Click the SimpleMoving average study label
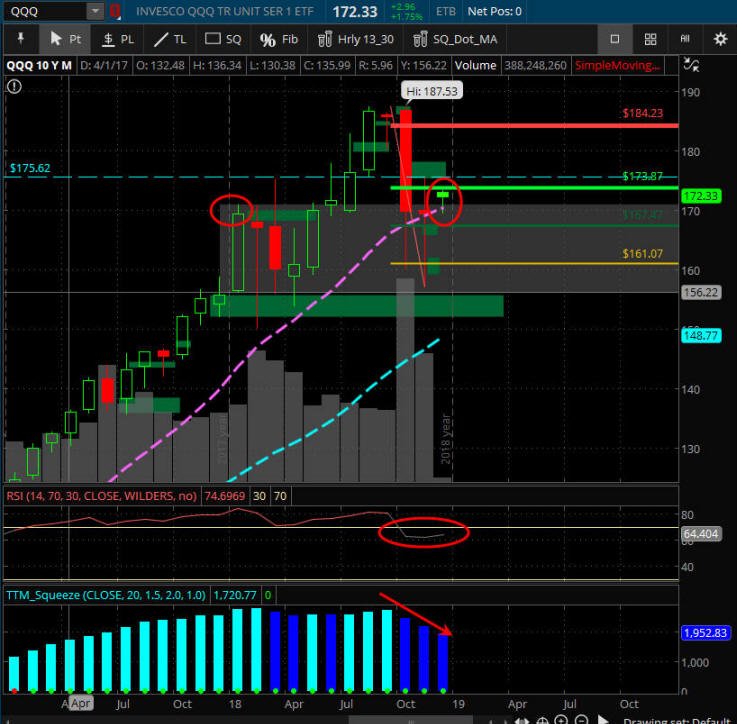 pyautogui.click(x=617, y=65)
